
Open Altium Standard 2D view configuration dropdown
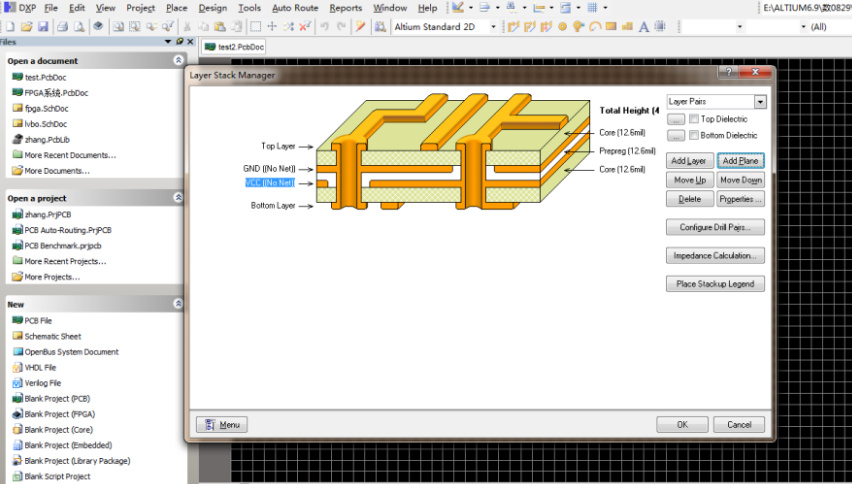(x=493, y=27)
